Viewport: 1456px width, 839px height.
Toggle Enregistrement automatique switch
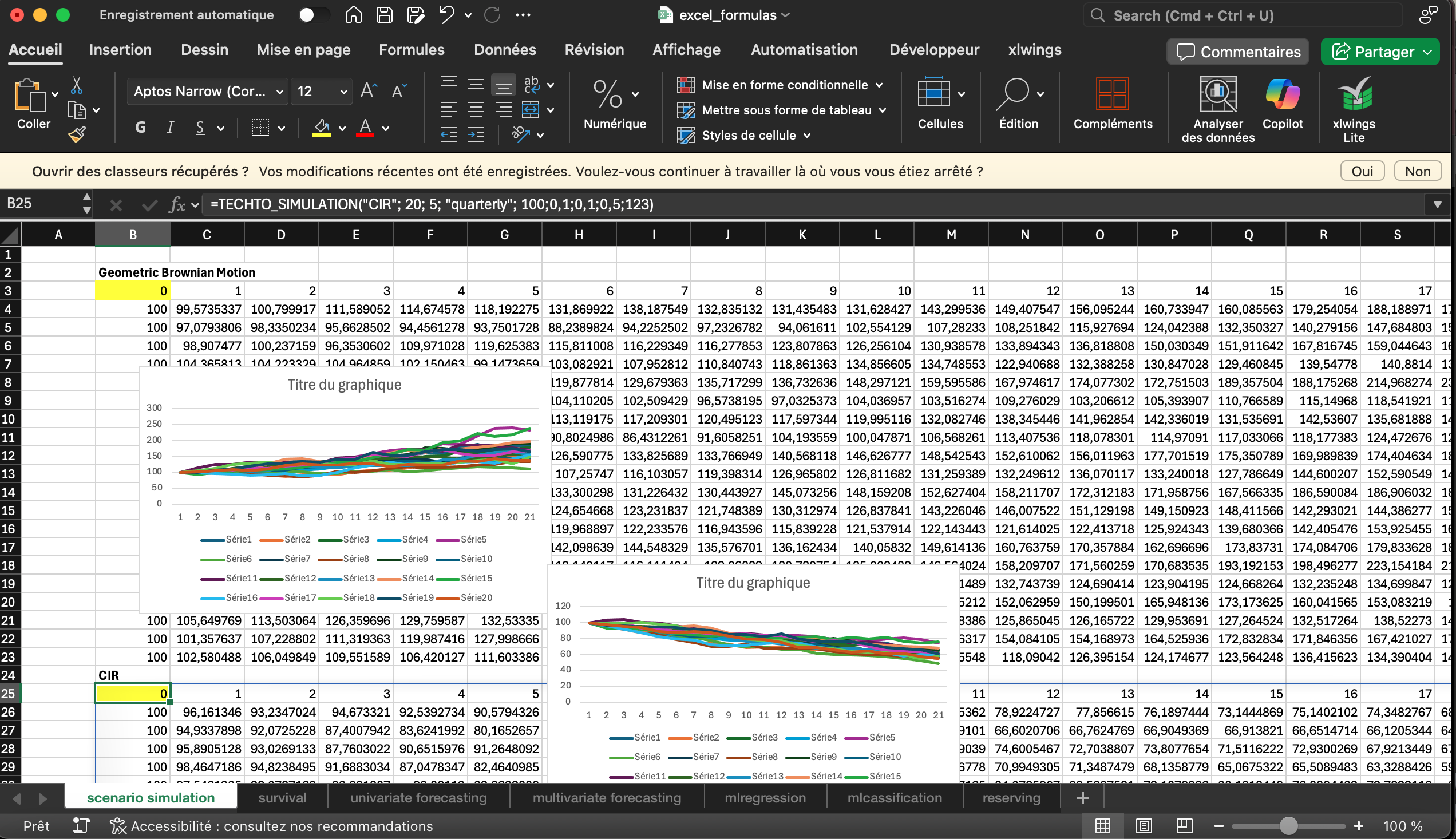click(314, 15)
